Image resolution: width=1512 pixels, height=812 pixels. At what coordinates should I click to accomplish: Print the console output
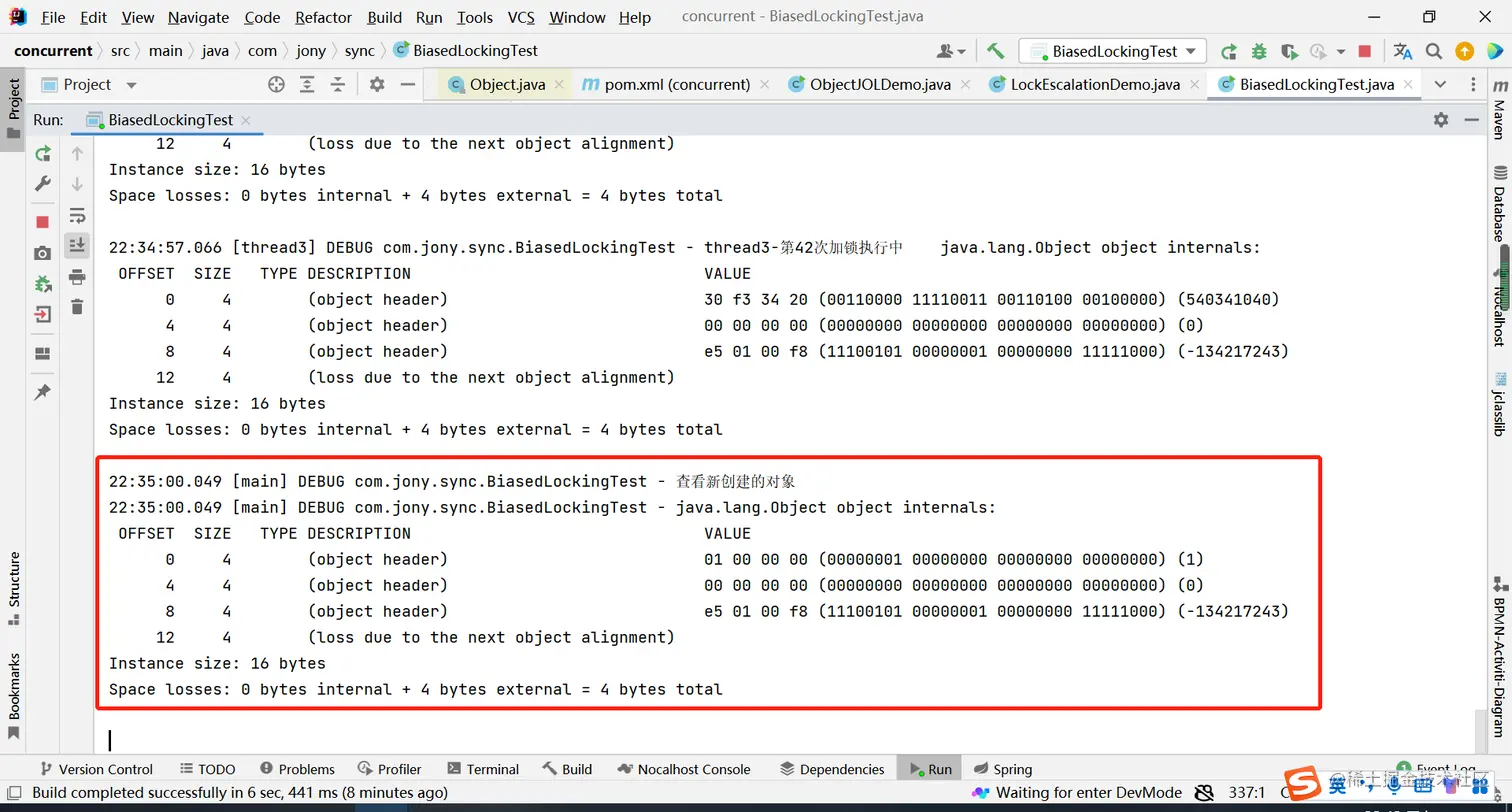(x=77, y=277)
